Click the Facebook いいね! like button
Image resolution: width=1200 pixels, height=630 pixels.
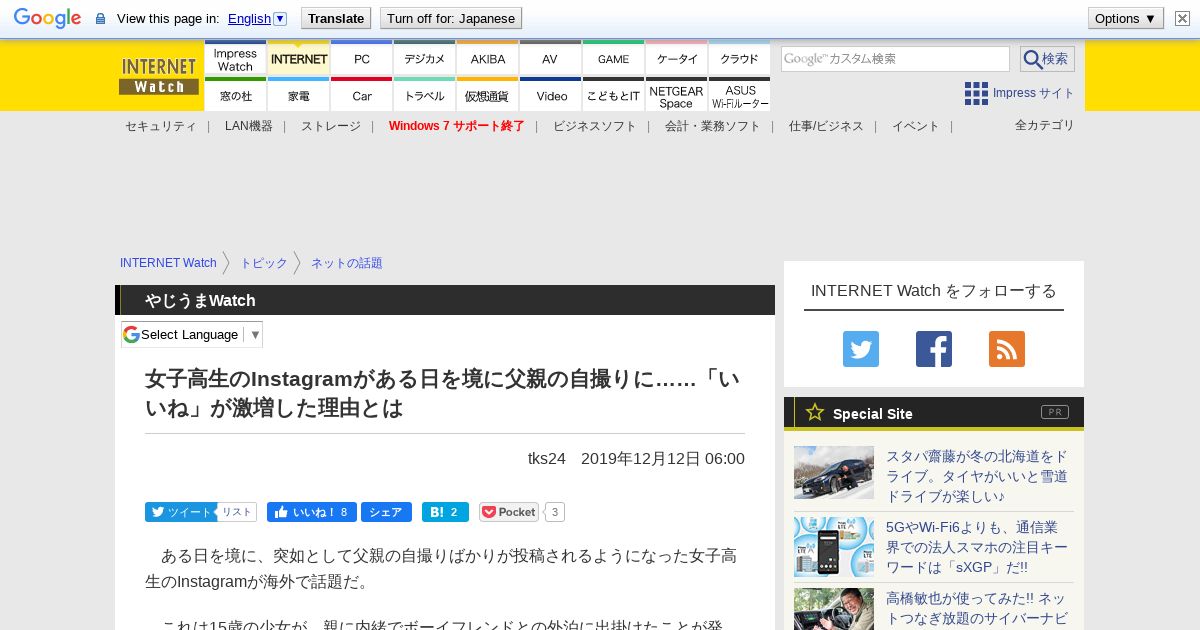click(x=312, y=512)
